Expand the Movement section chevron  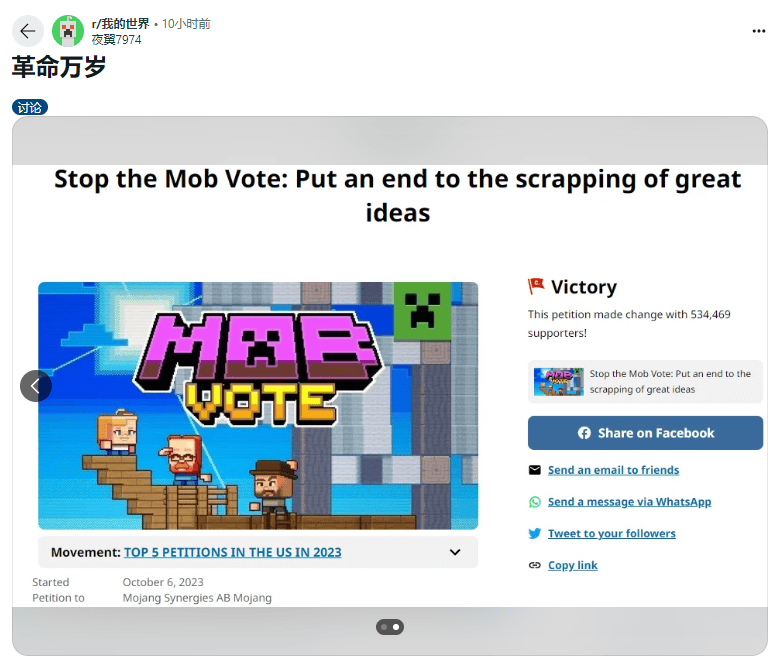click(455, 552)
